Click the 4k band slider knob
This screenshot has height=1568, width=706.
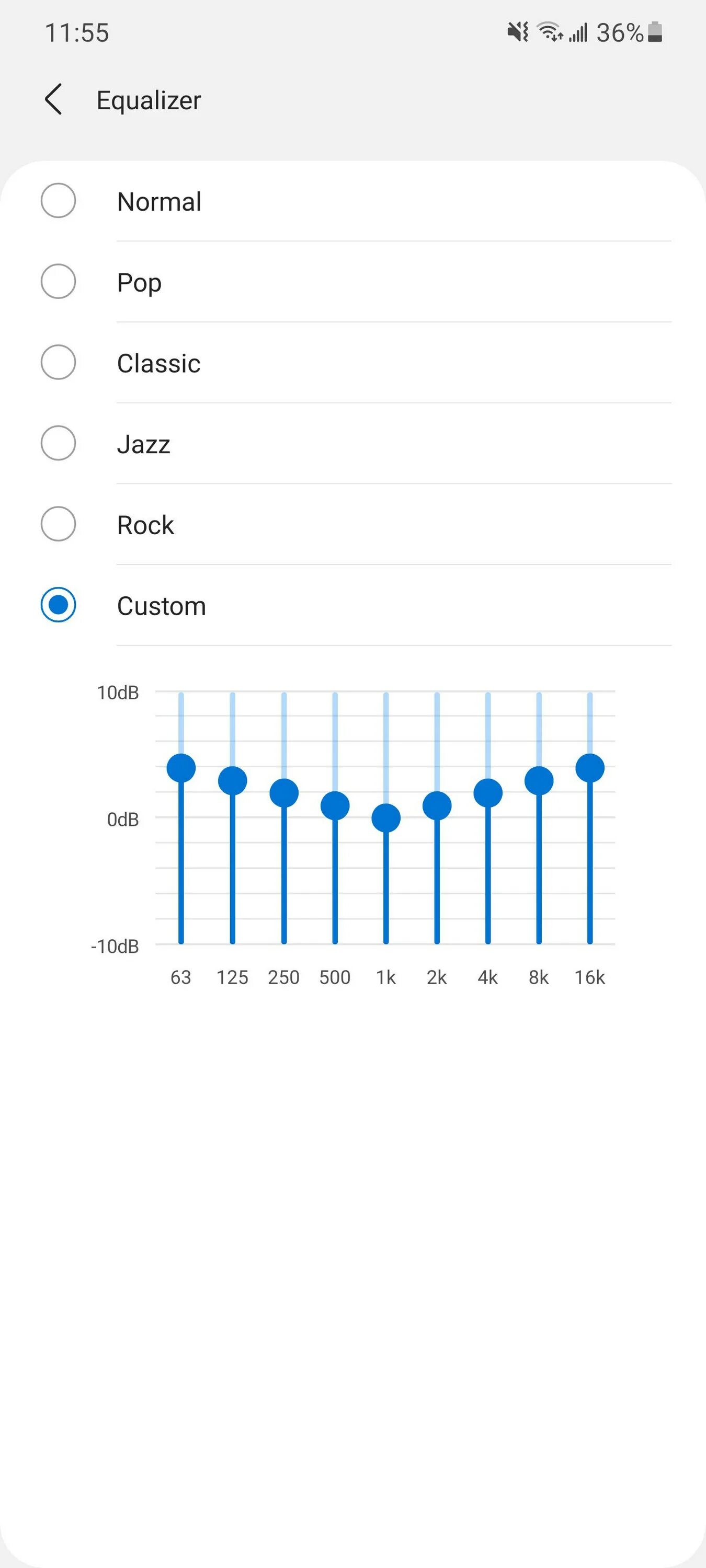click(x=488, y=793)
